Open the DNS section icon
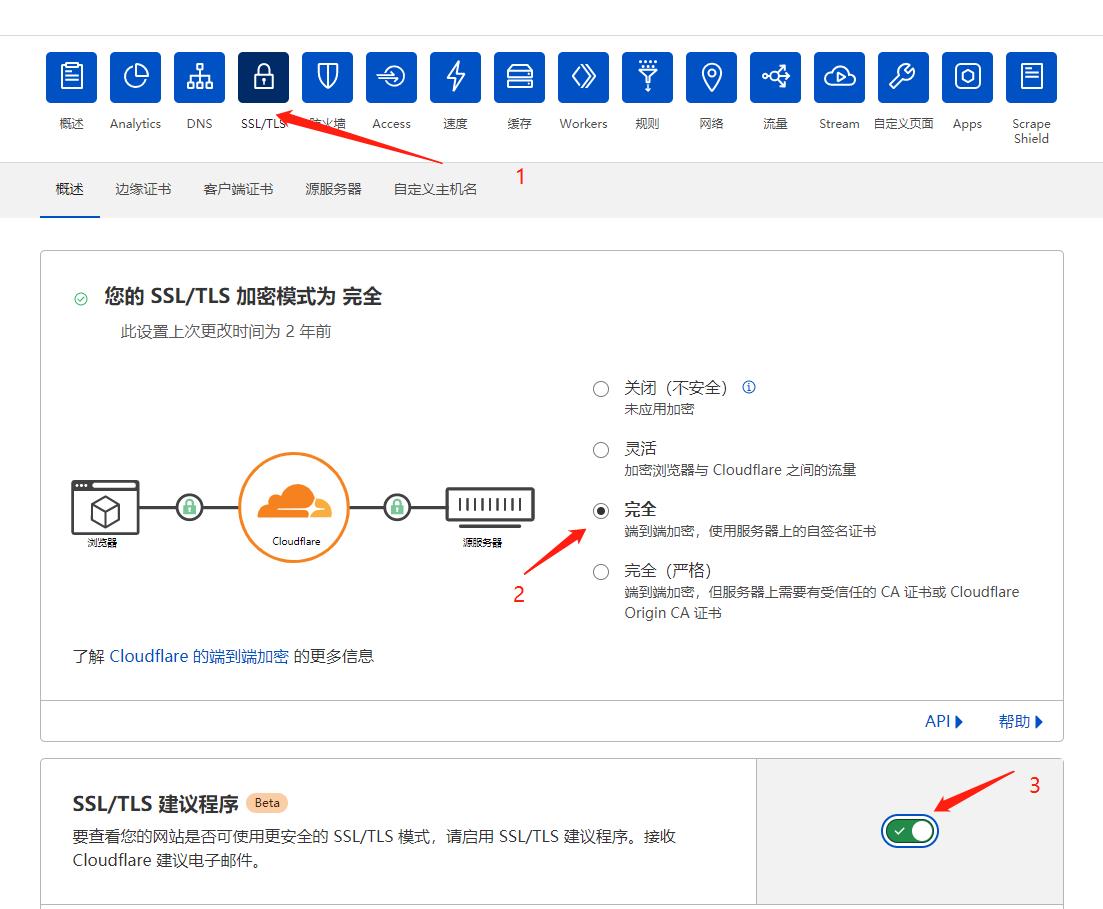This screenshot has height=909, width=1103. pos(199,77)
